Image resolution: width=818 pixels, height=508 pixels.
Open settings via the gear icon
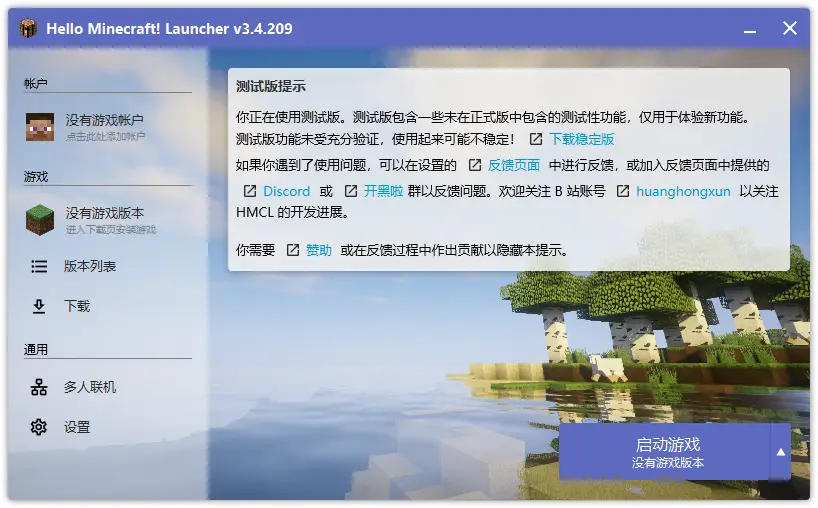39,427
